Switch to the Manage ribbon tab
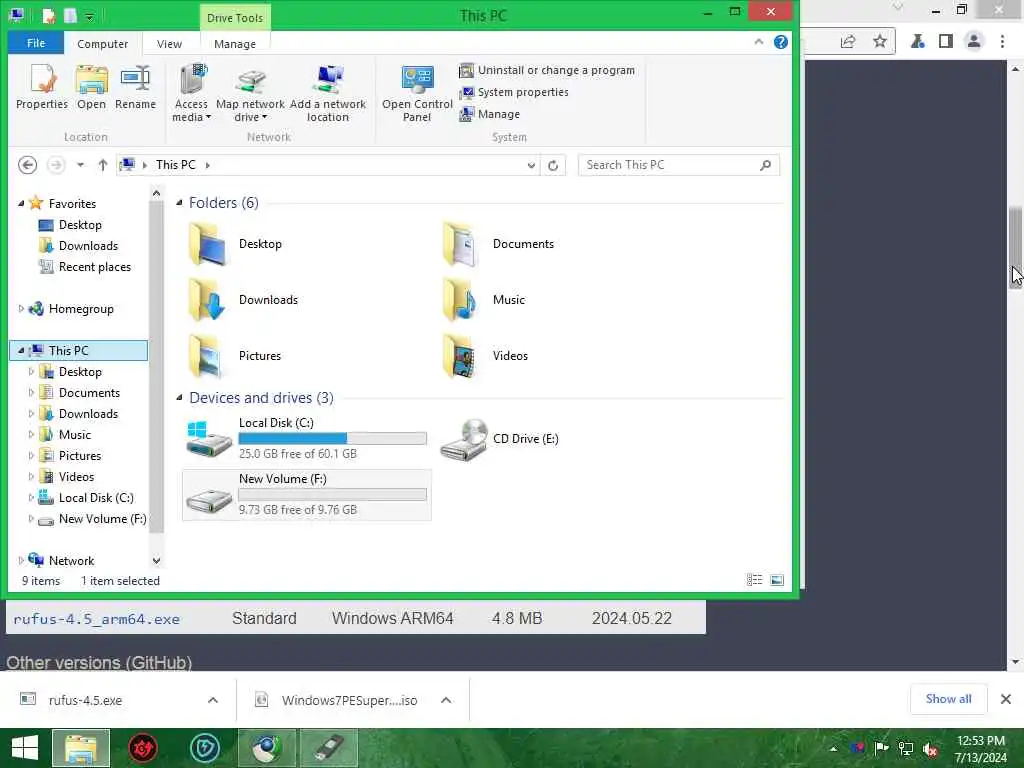The image size is (1024, 768). tap(234, 44)
